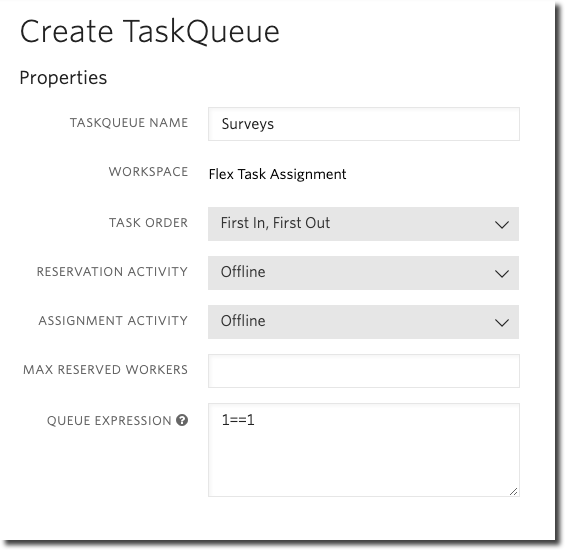Select the Flex Task Assignment workspace text

(x=277, y=174)
